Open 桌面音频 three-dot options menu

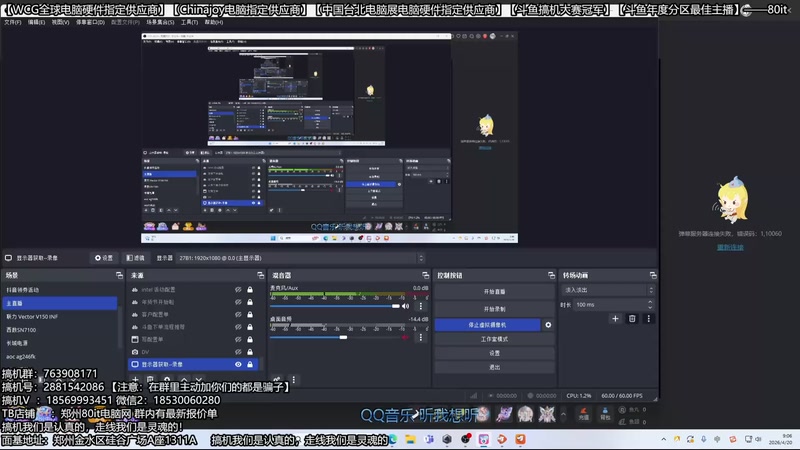pos(420,337)
